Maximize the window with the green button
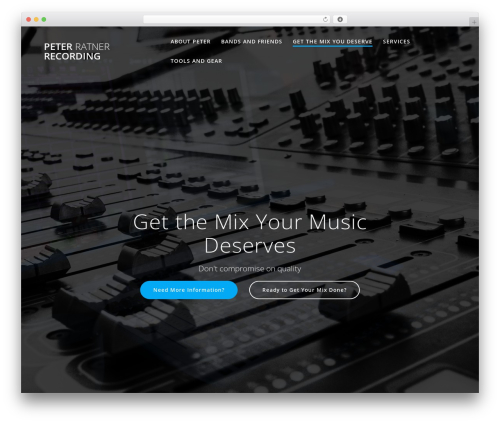 (44, 19)
